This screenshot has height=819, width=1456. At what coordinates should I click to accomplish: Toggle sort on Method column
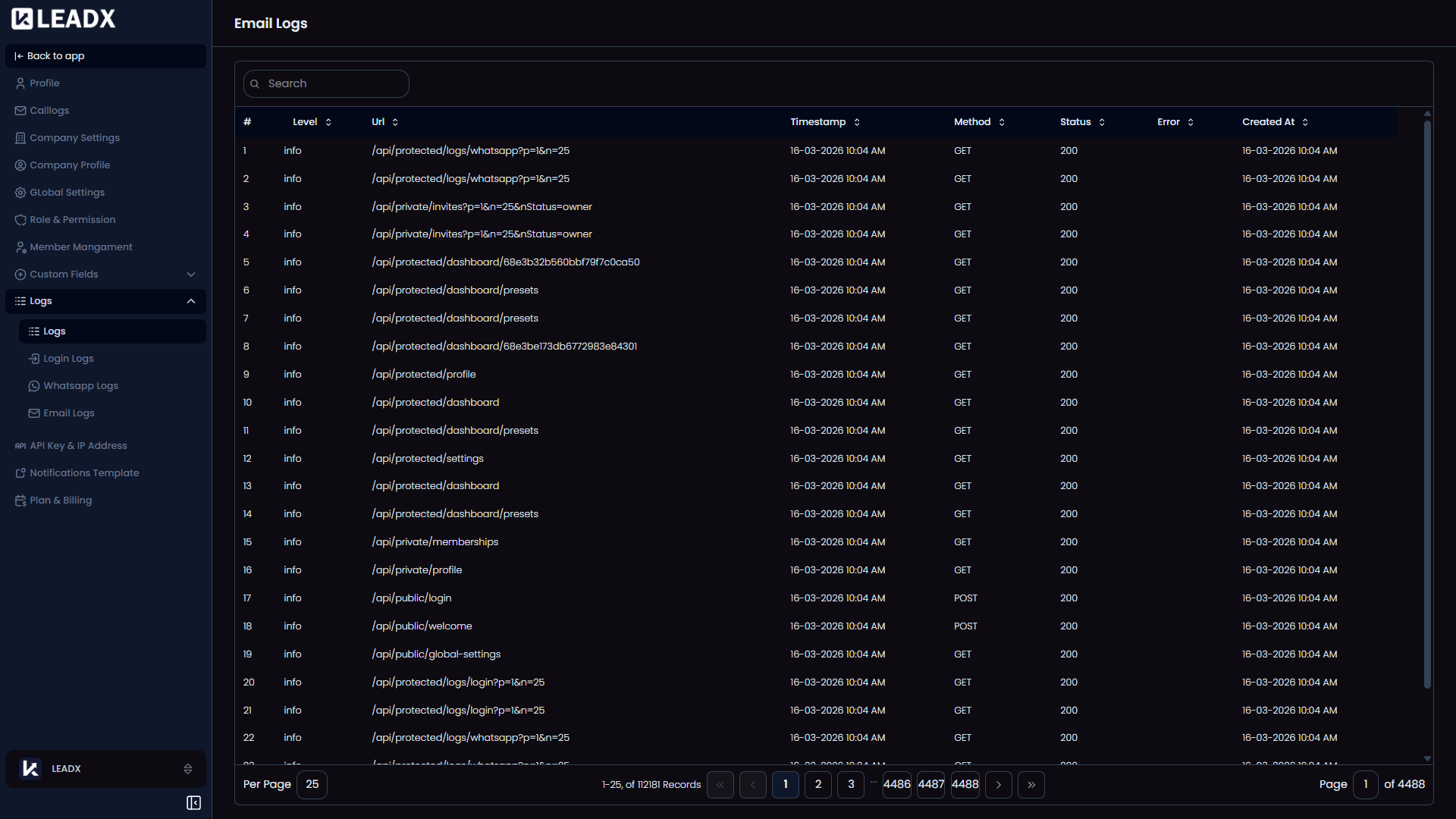coord(1001,122)
